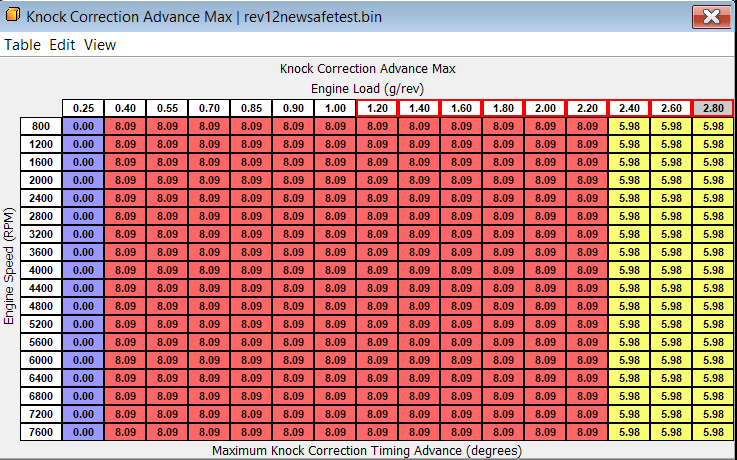737x460 pixels.
Task: Select the 7600 RPM row header
Action: tap(40, 432)
